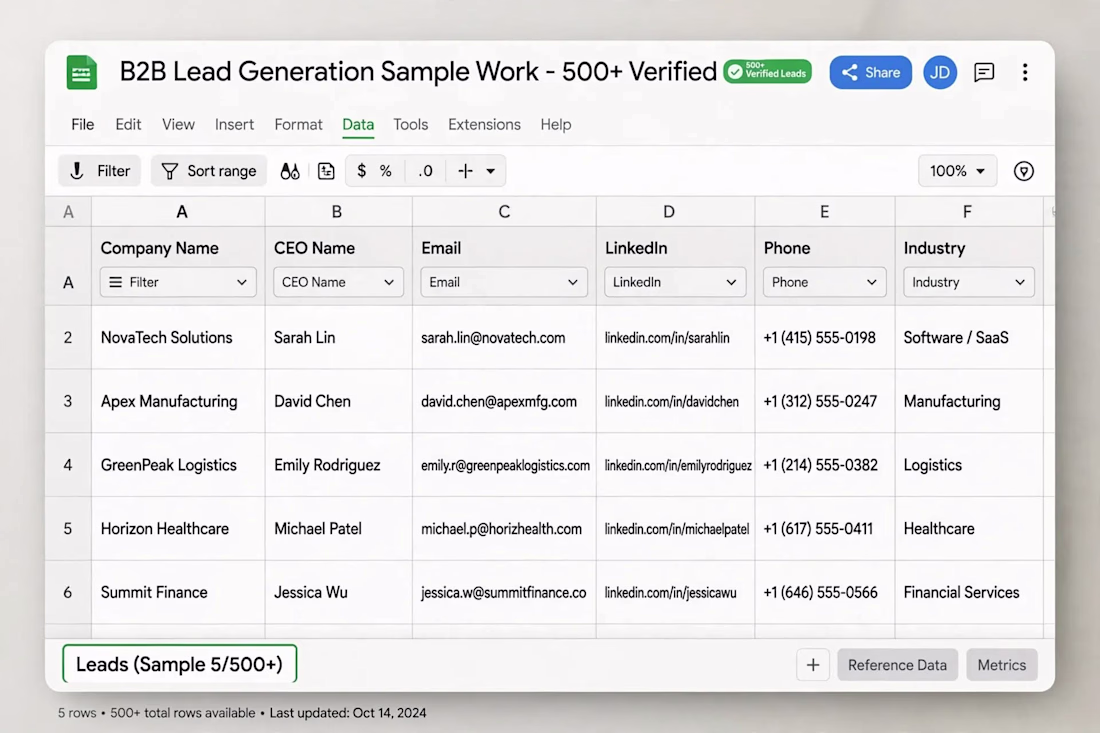
Task: Open the Email filter dropdown
Action: coord(504,282)
